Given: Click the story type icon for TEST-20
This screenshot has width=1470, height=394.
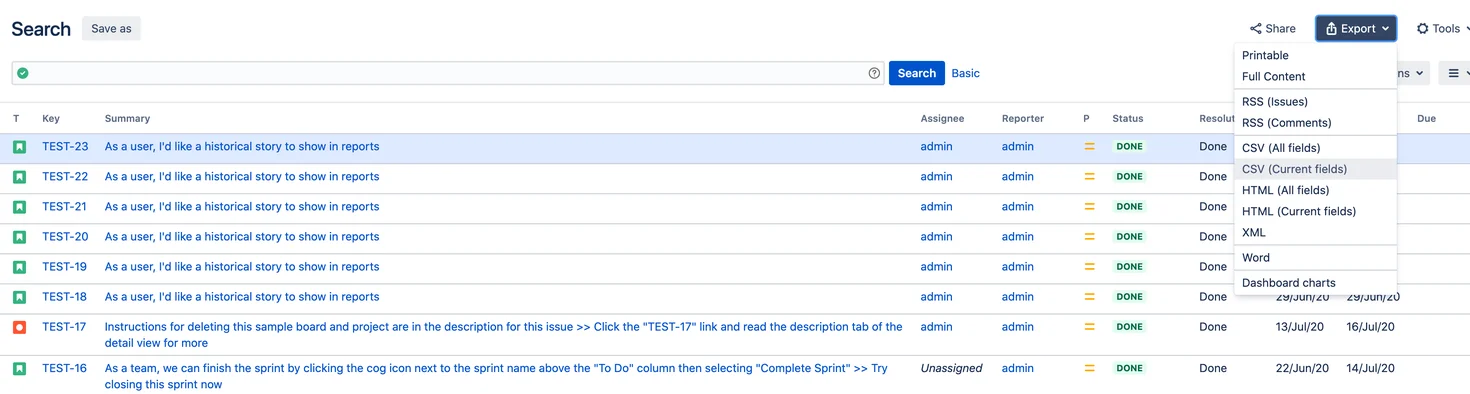Looking at the screenshot, I should pyautogui.click(x=19, y=237).
